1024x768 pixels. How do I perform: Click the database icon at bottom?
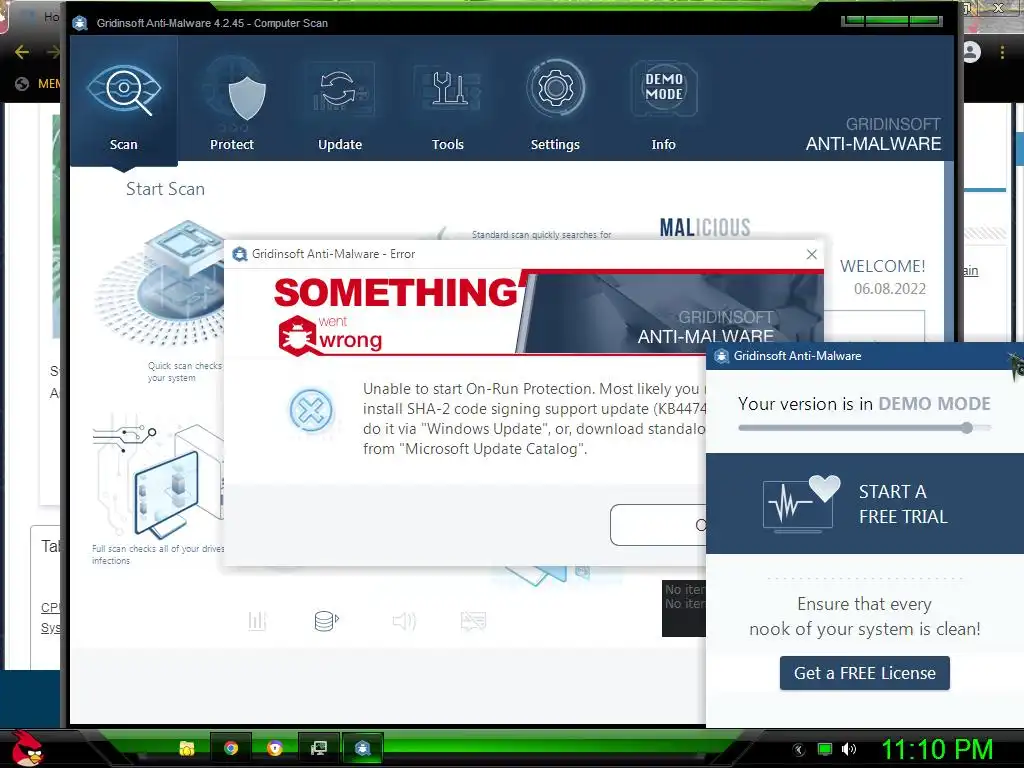pos(327,620)
